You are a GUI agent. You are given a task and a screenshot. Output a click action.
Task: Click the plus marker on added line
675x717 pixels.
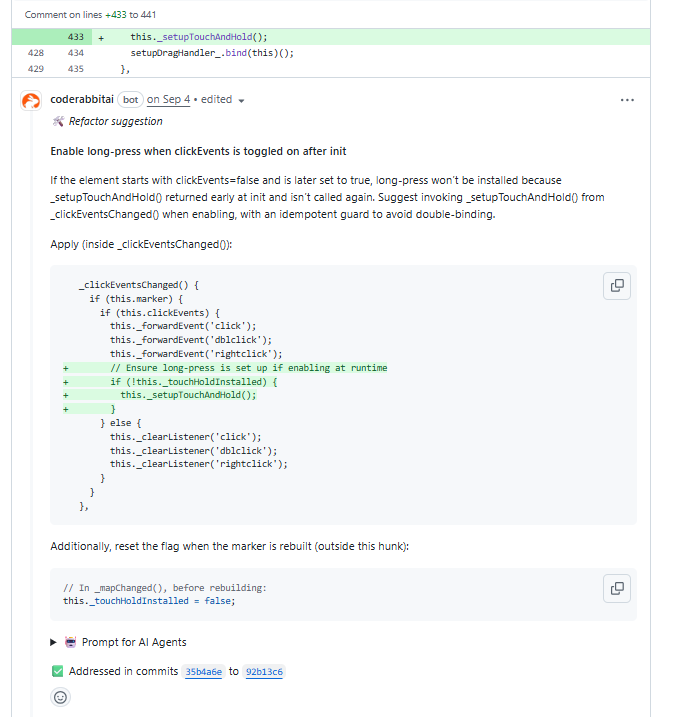(x=101, y=37)
